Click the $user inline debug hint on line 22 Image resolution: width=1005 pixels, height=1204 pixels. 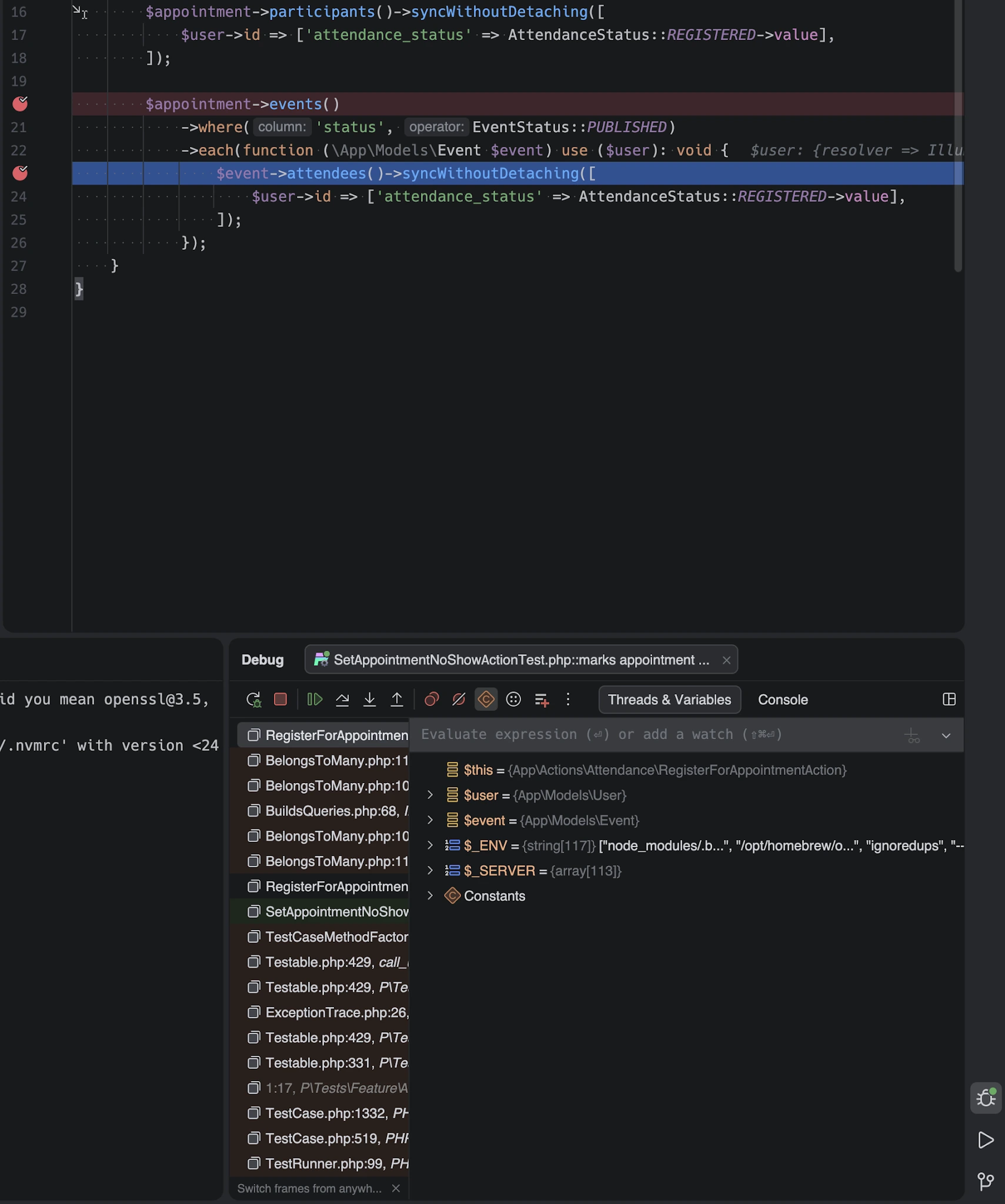856,150
